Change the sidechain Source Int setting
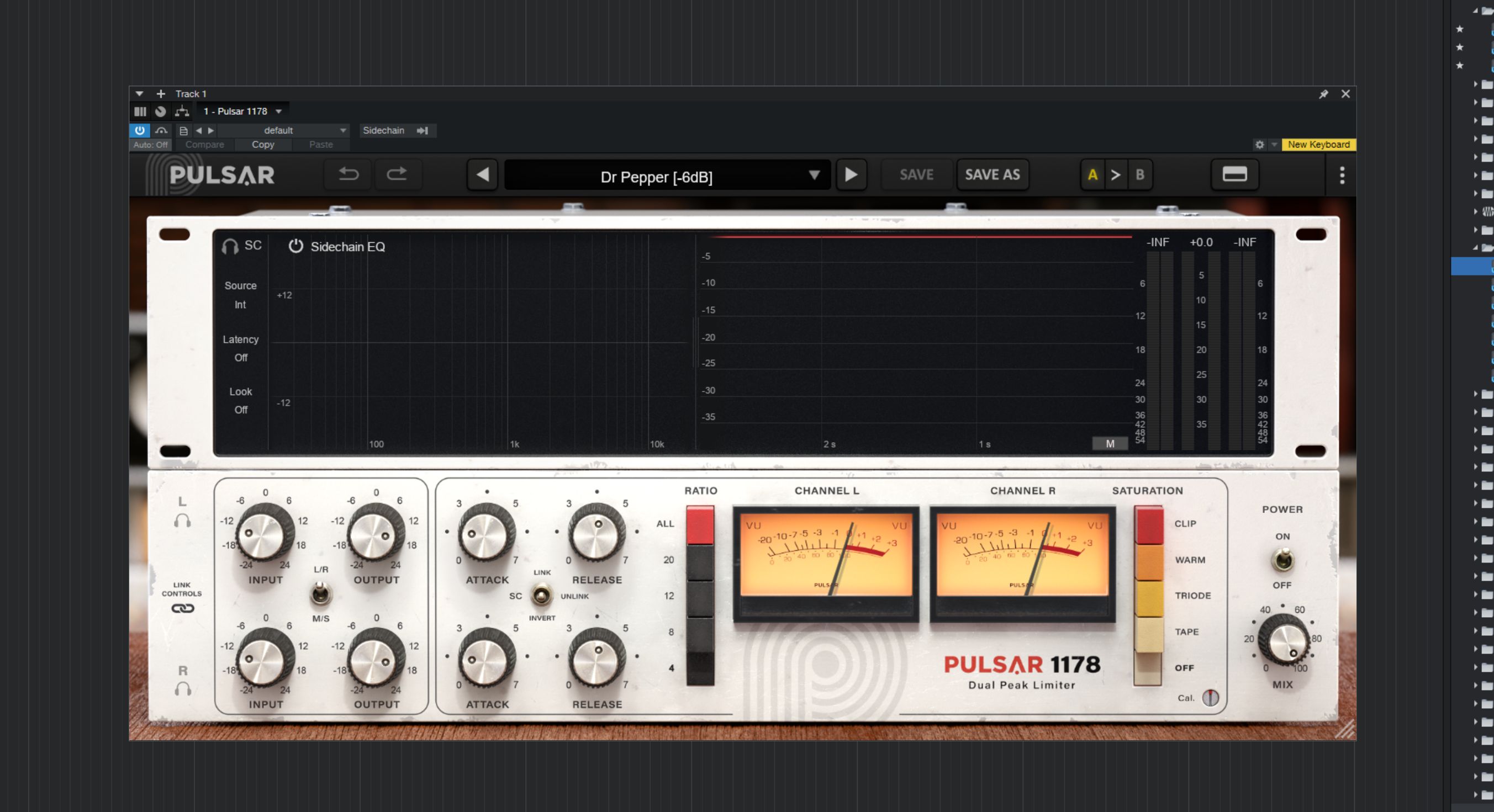 click(x=240, y=305)
